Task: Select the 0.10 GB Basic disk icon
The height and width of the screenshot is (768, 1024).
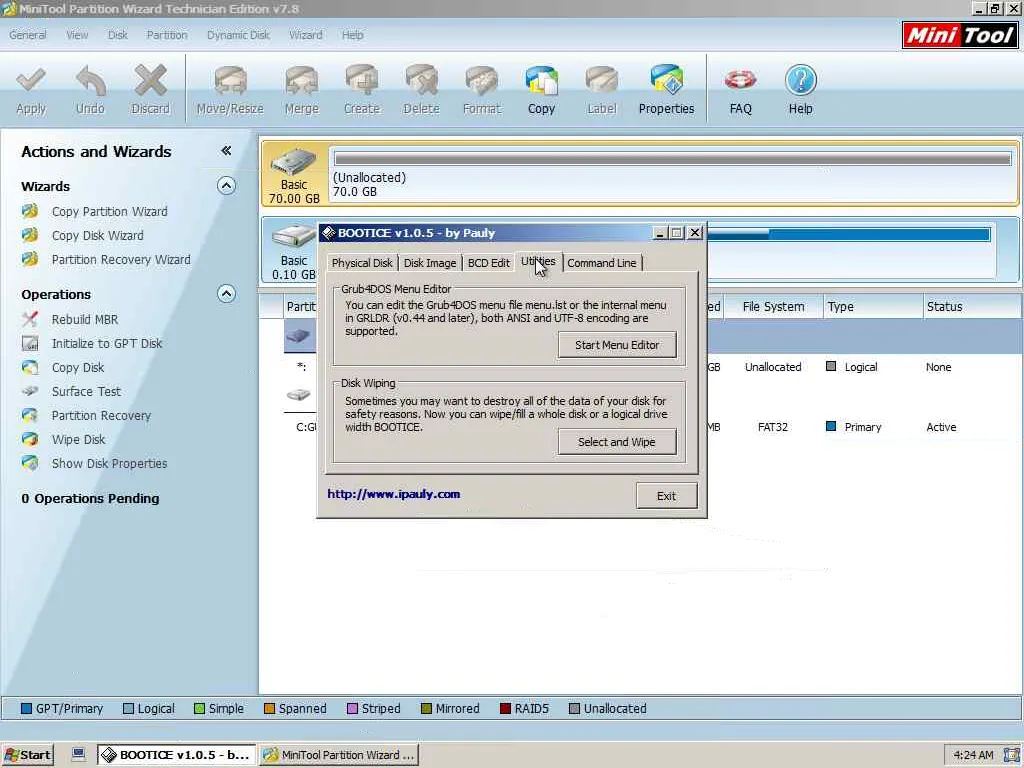Action: [293, 251]
